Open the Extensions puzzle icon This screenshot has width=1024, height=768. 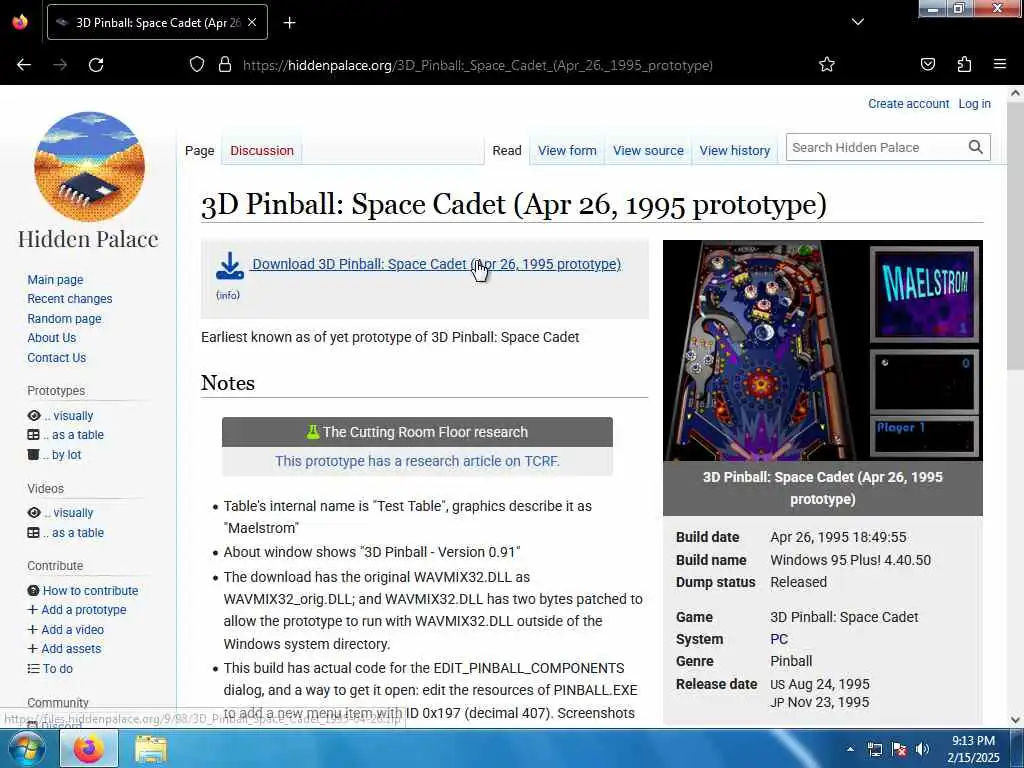(x=964, y=64)
